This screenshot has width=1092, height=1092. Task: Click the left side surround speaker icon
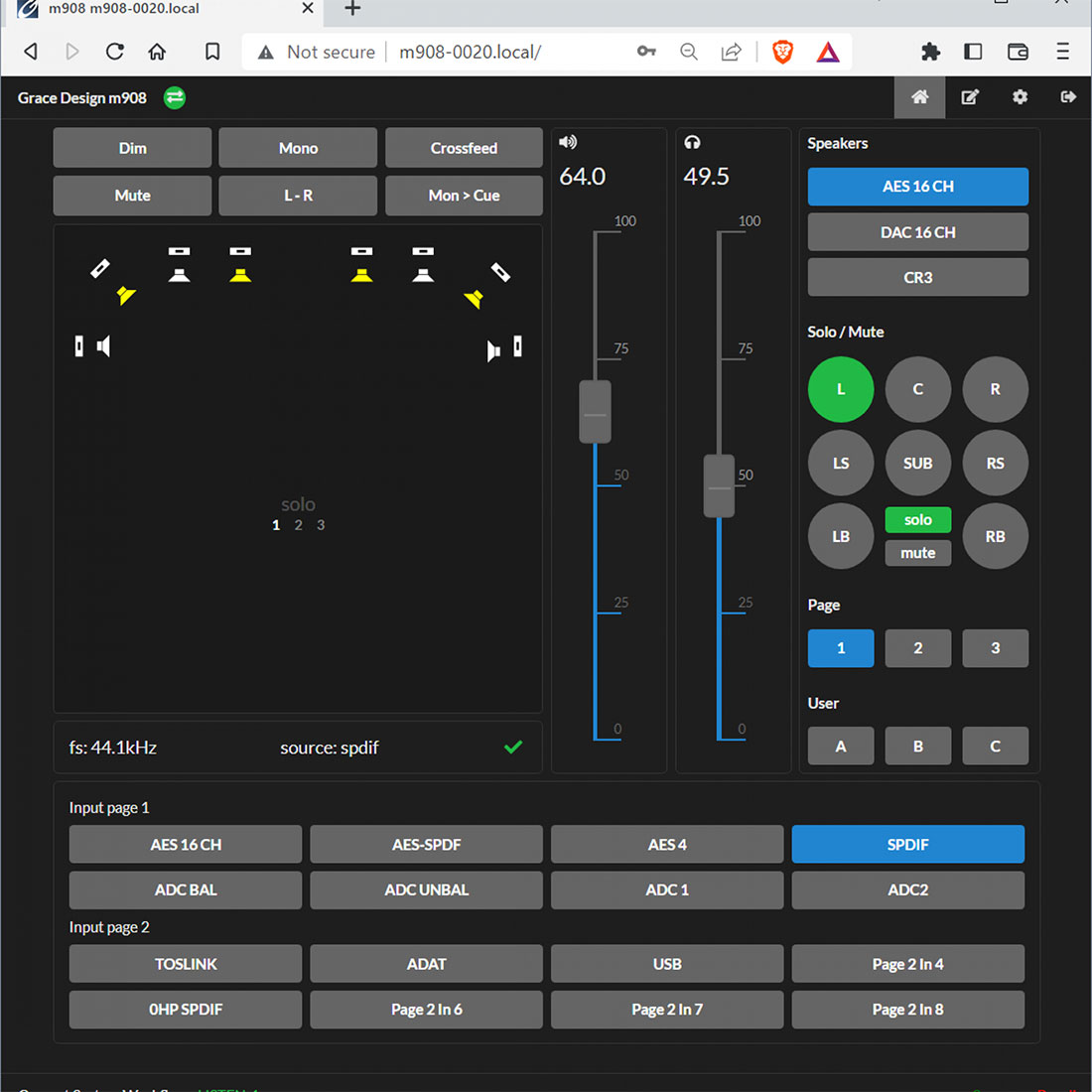[104, 346]
